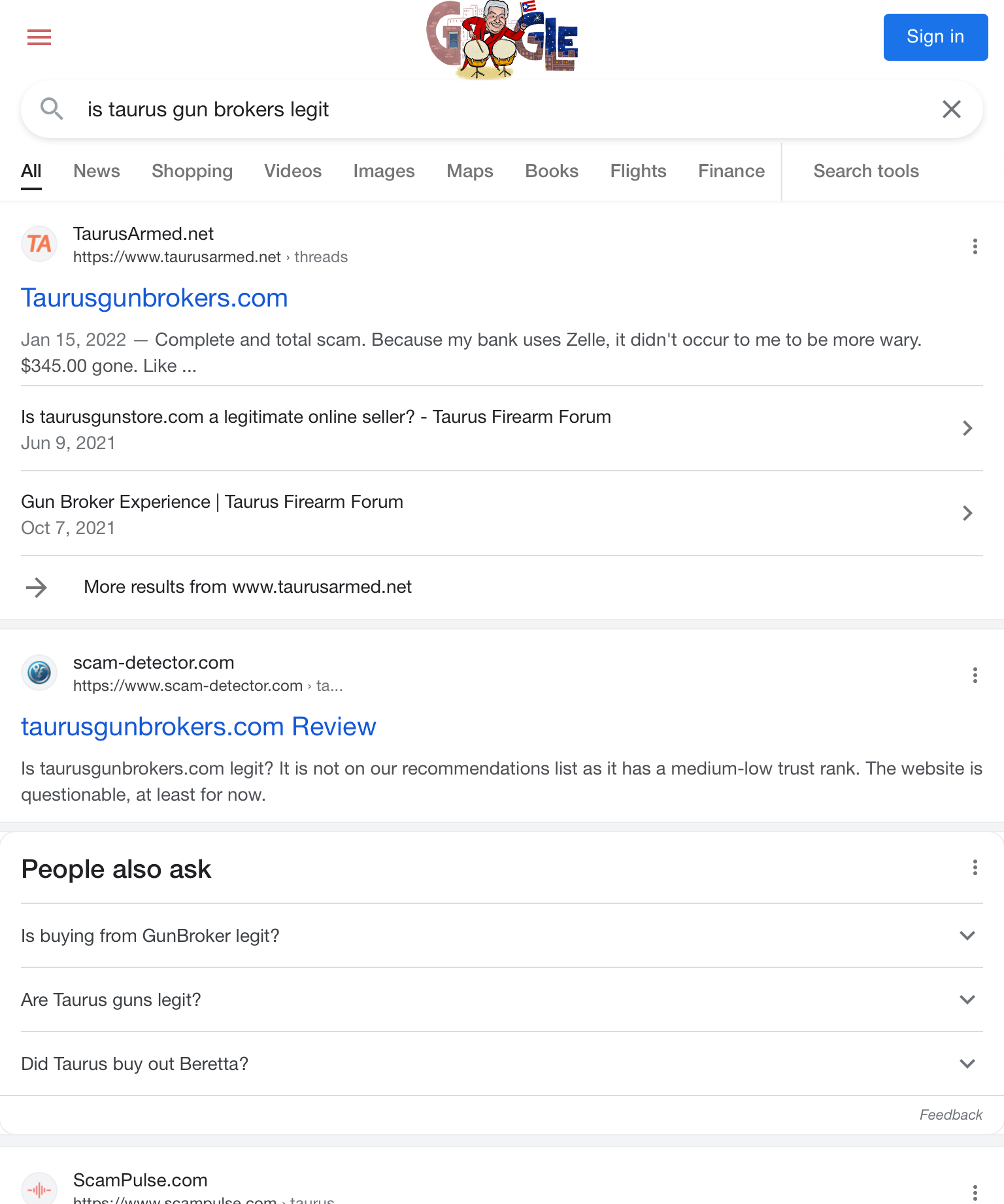Screen dimensions: 1004x1204
Task: Open the hamburger menu icon
Action: (x=39, y=37)
